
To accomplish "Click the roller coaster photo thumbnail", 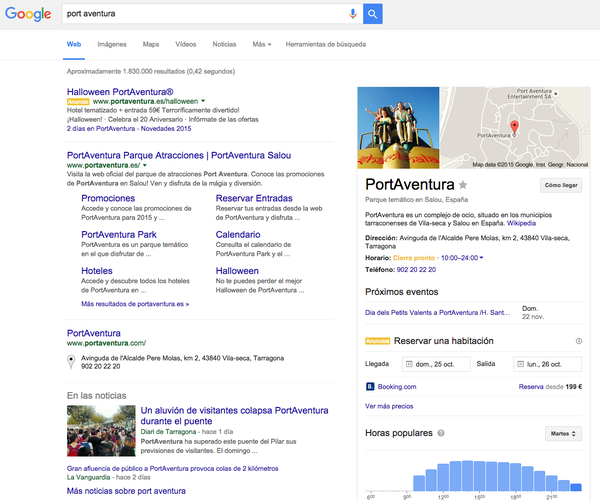I will click(398, 128).
